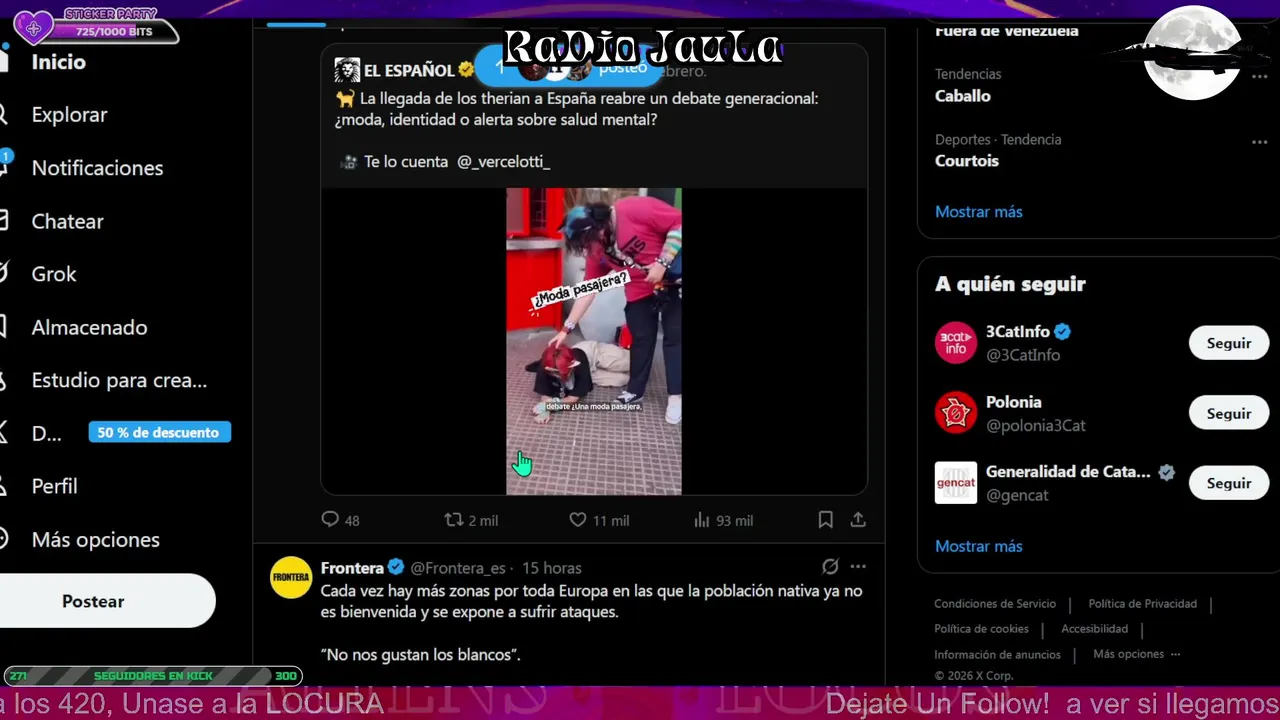Open Chatear in the sidebar

tap(67, 222)
